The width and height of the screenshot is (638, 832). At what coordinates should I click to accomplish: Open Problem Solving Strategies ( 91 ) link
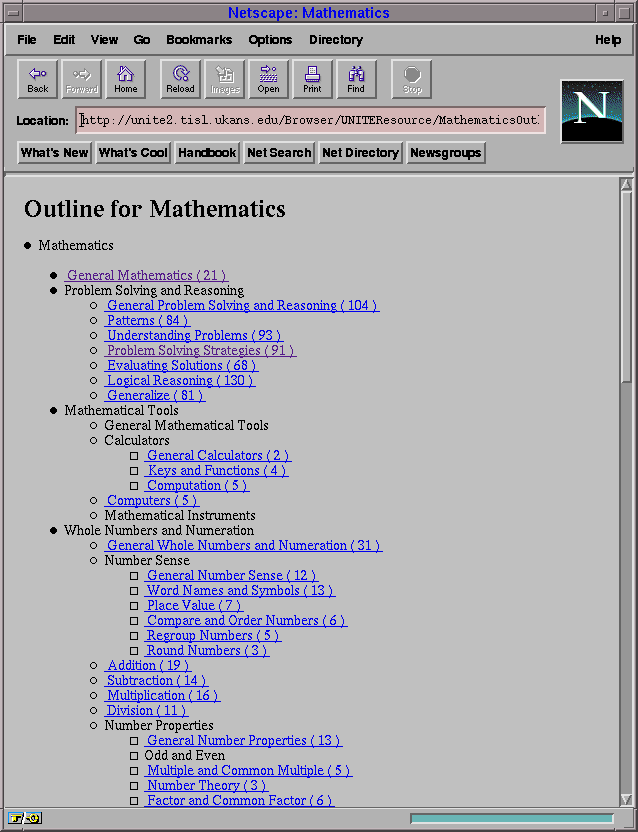[x=200, y=350]
